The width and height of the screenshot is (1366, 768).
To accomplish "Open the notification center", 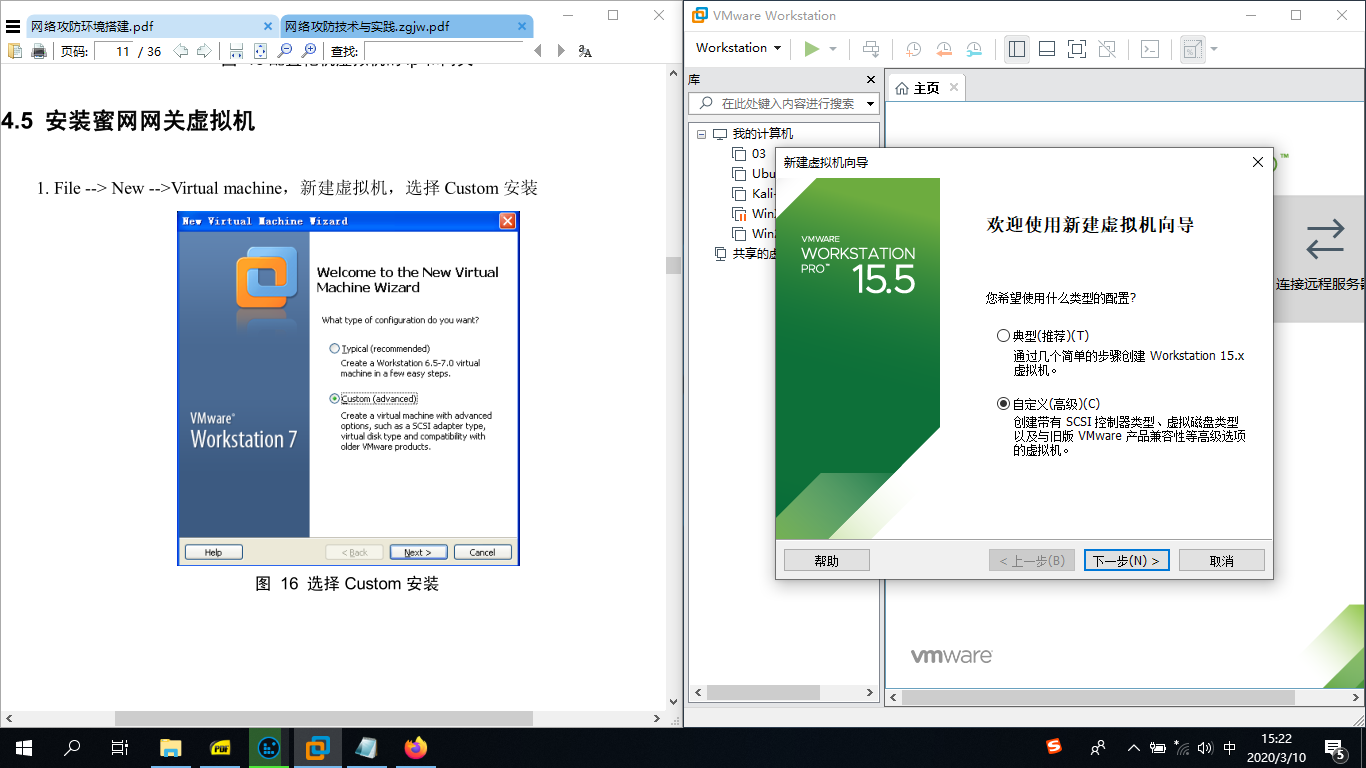I will point(1335,748).
